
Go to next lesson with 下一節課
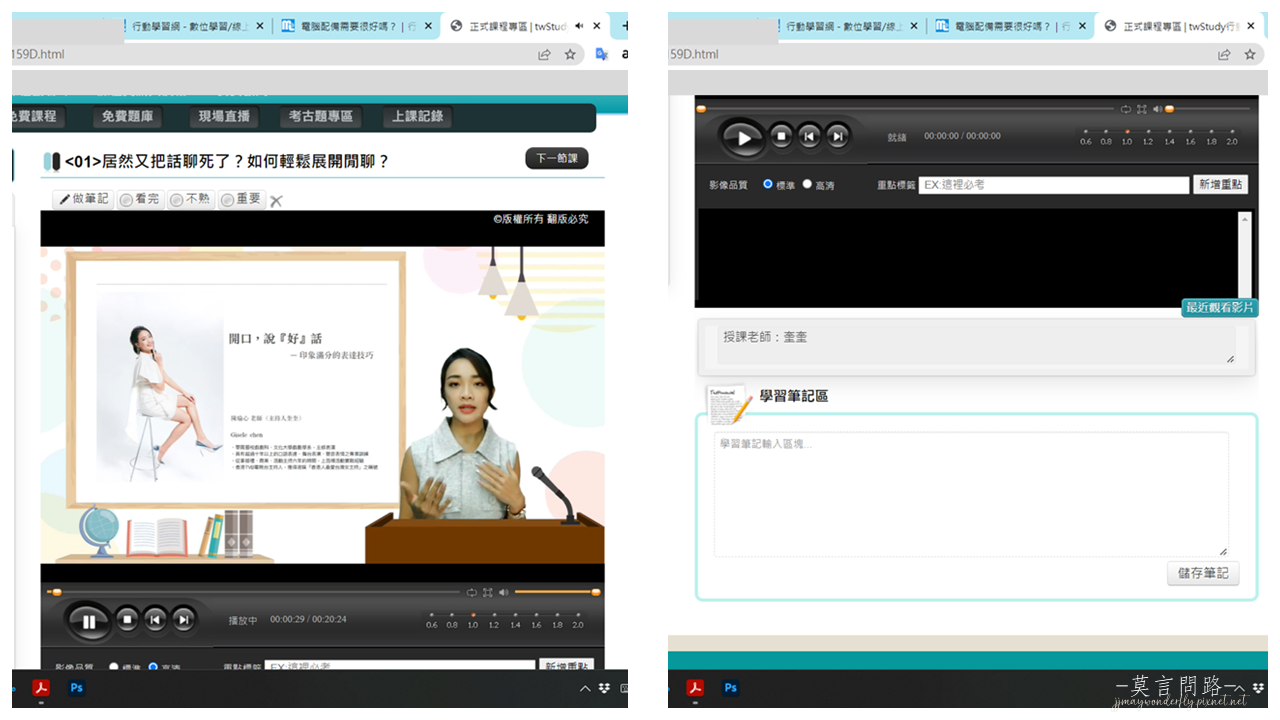tap(557, 158)
